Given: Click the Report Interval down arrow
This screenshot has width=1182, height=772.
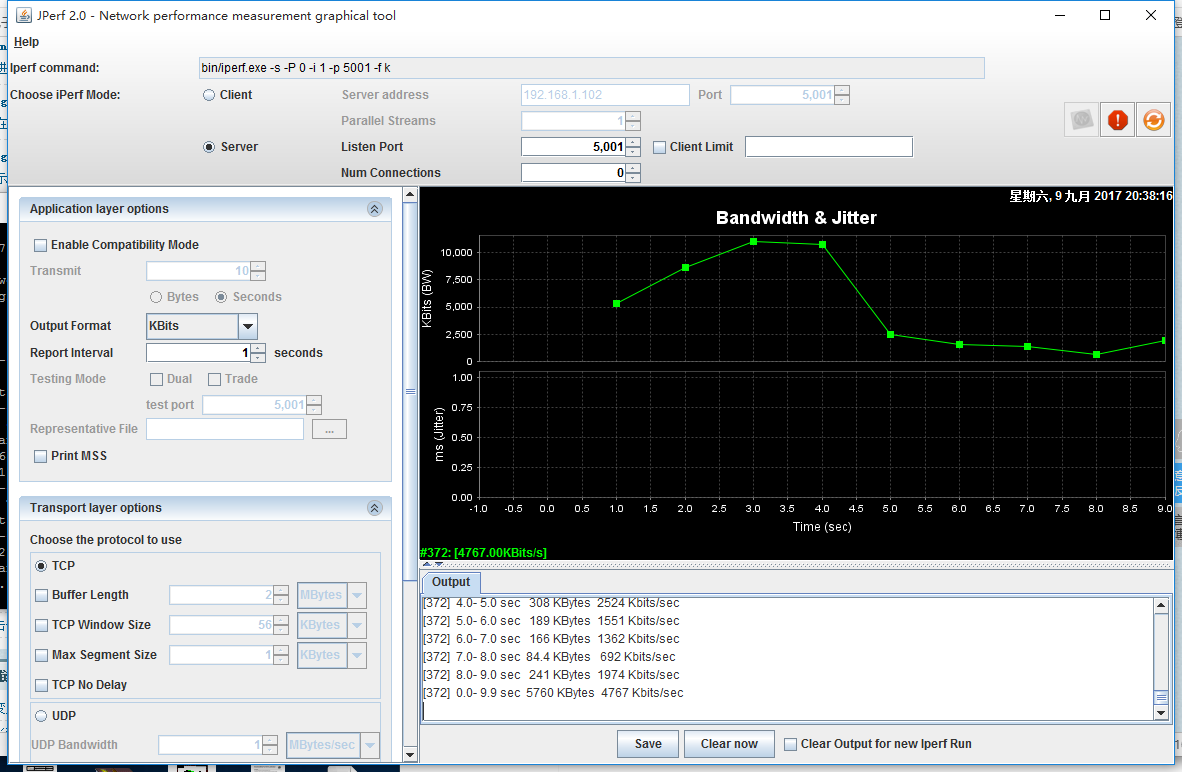Looking at the screenshot, I should coord(258,357).
